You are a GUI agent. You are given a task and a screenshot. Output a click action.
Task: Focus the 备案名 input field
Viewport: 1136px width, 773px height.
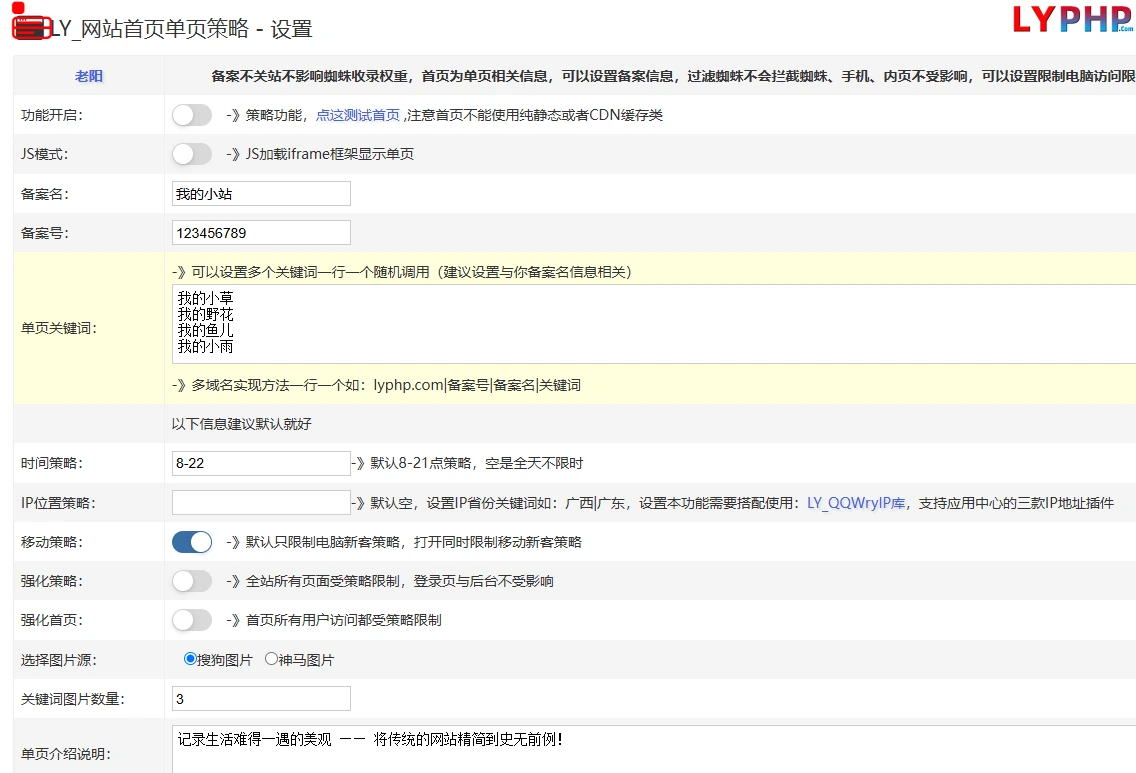(x=262, y=193)
